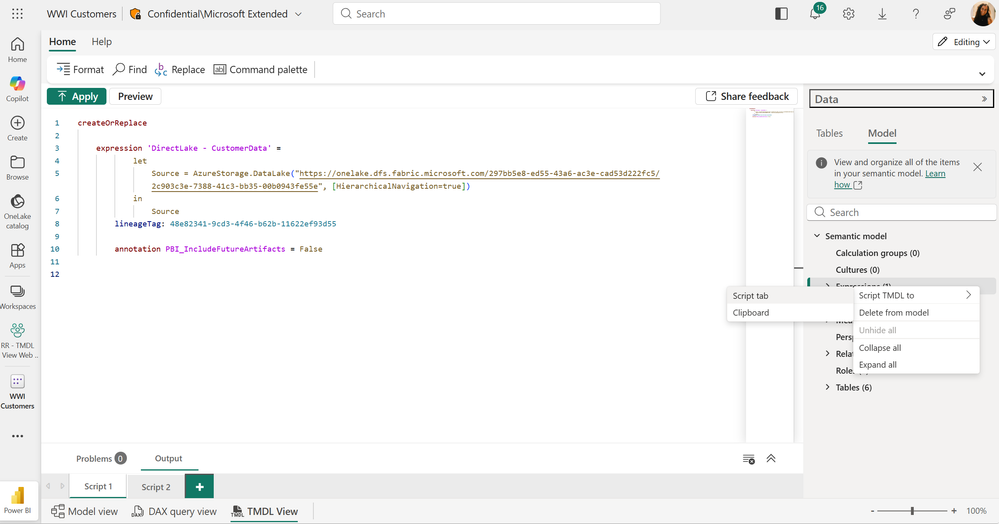Select Delete from model in context menu
This screenshot has width=999, height=524.
coord(916,312)
